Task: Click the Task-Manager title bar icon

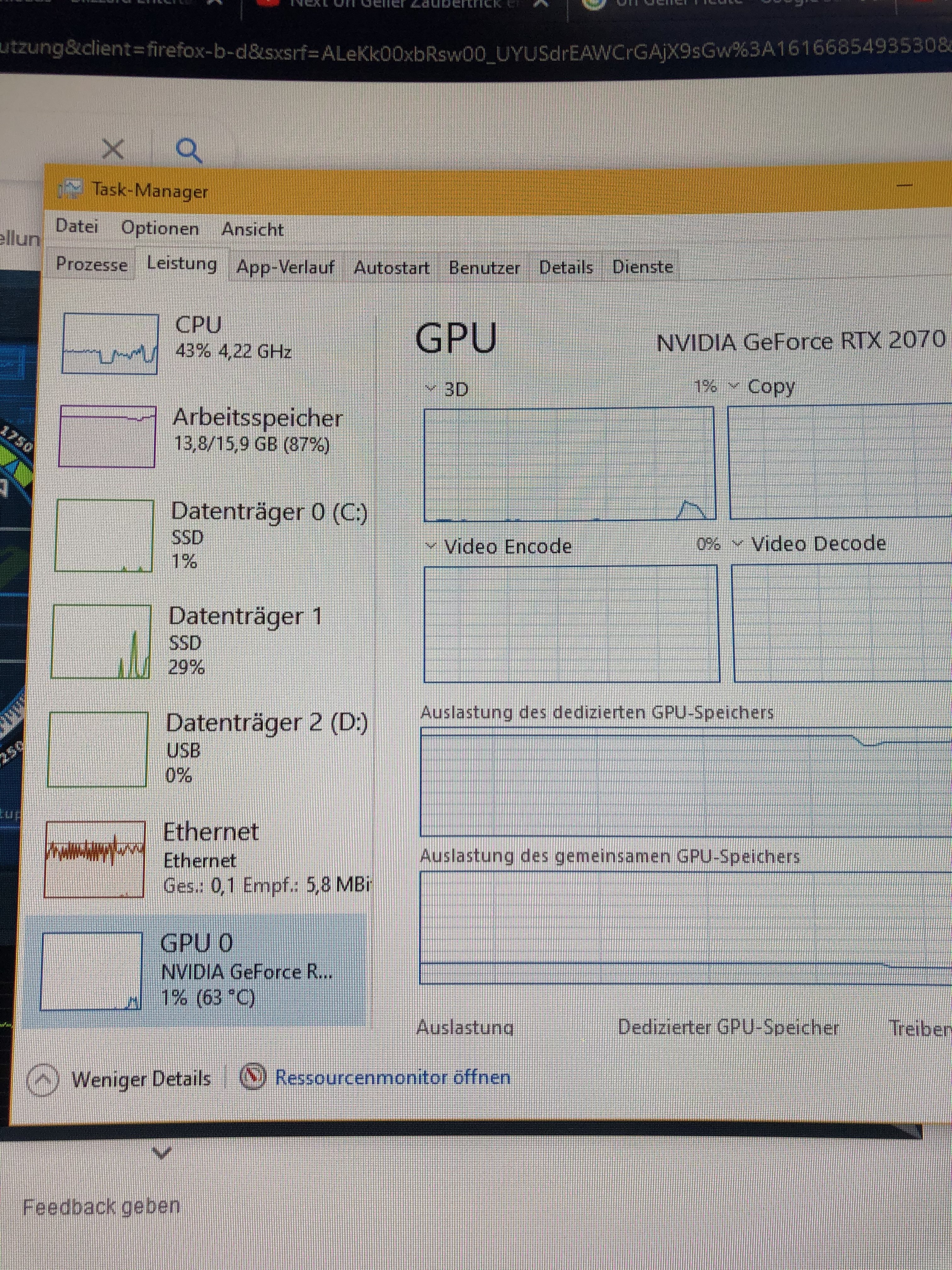Action: (x=71, y=189)
